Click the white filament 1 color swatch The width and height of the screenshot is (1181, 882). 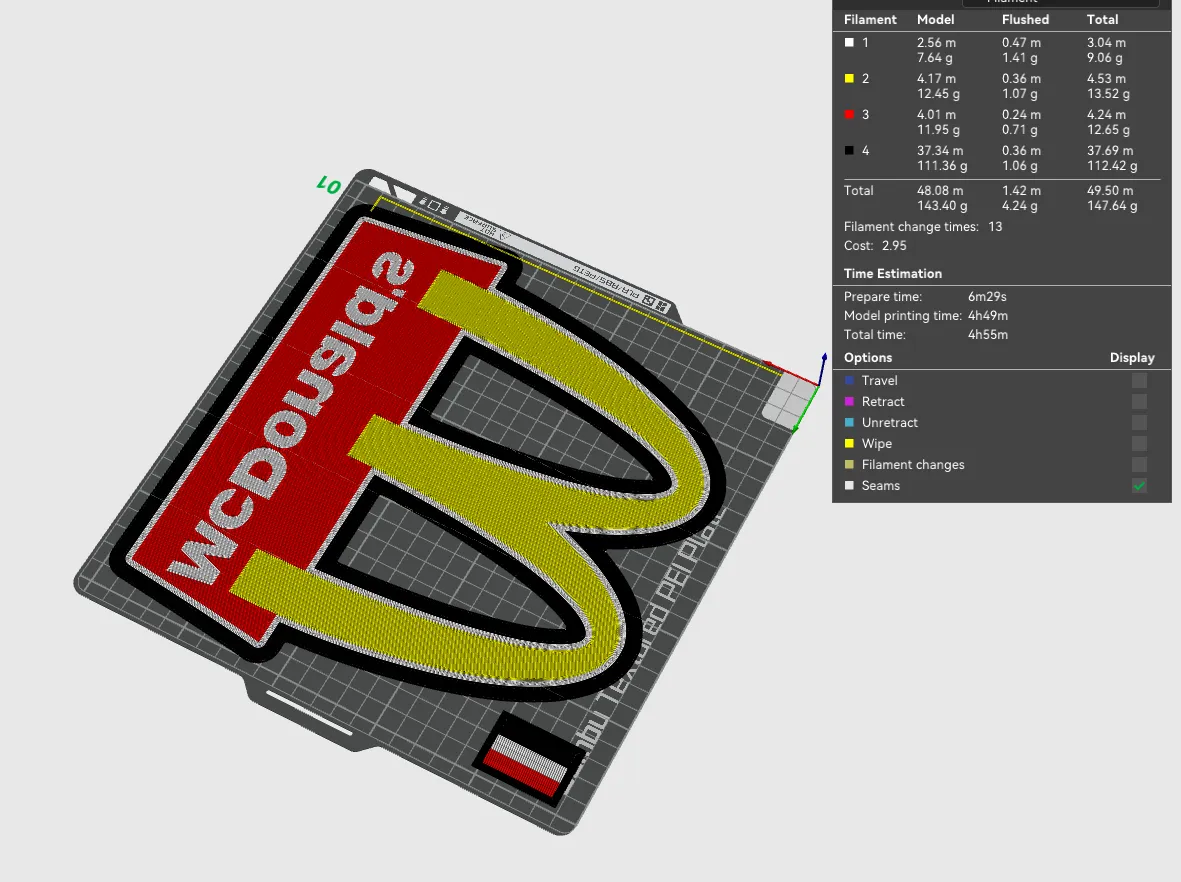850,43
